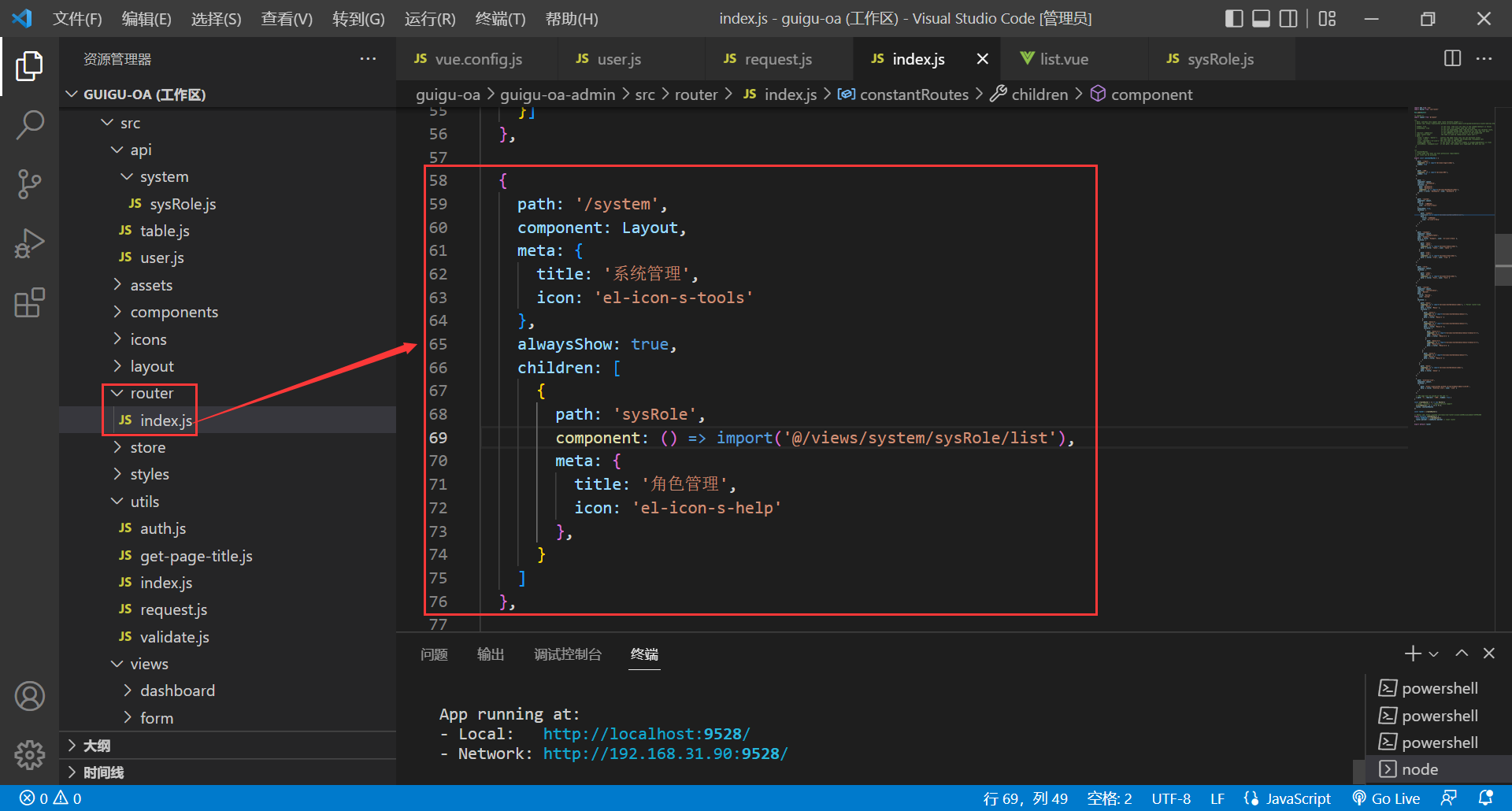The height and width of the screenshot is (811, 1512).
Task: Click the editor minimap scrollbar slider
Action: coord(1503,260)
